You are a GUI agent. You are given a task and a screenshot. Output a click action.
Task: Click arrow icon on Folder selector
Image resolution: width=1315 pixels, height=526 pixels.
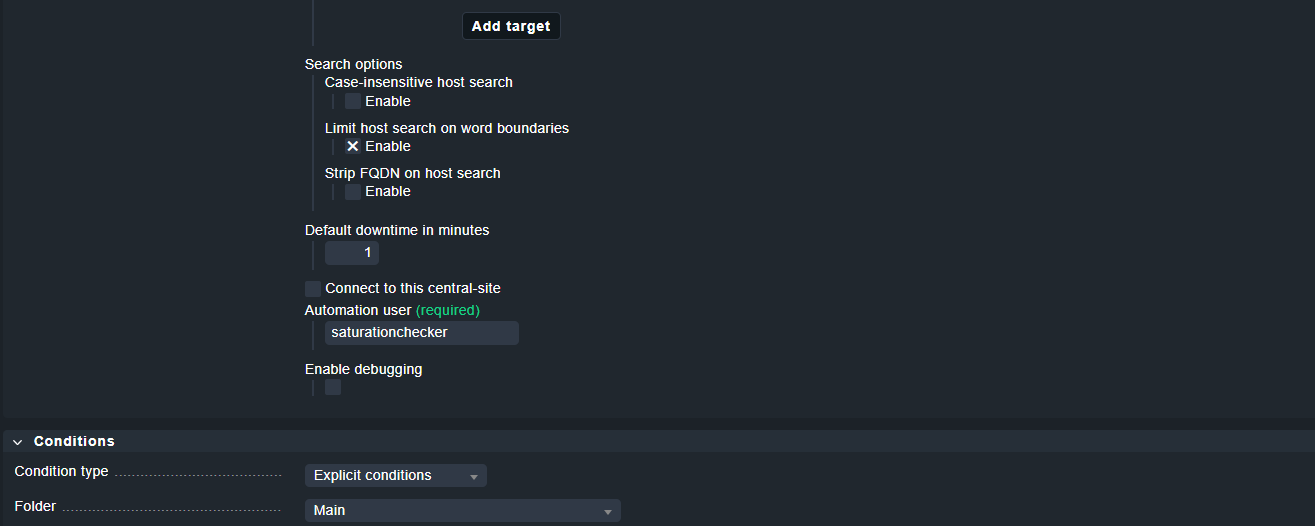click(607, 511)
